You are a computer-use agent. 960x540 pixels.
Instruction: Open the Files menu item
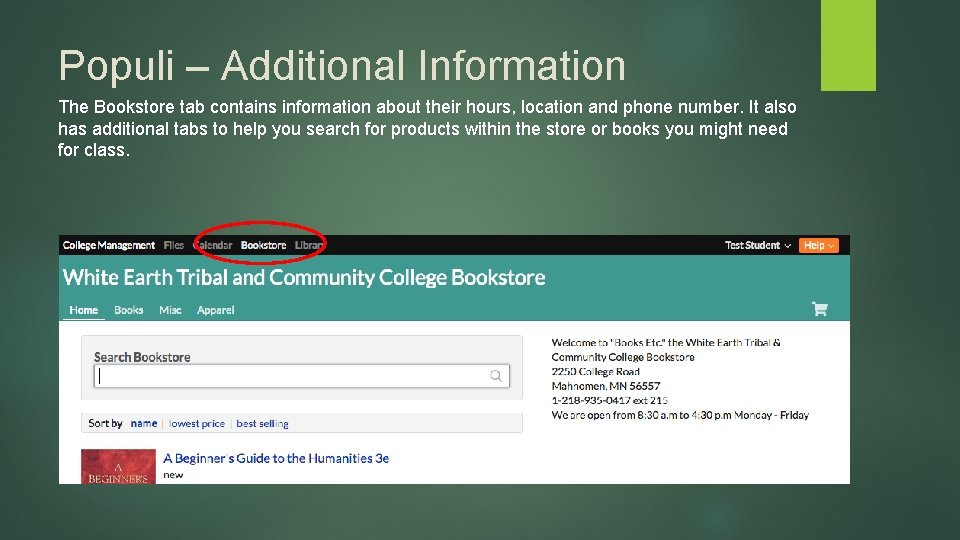tap(174, 246)
